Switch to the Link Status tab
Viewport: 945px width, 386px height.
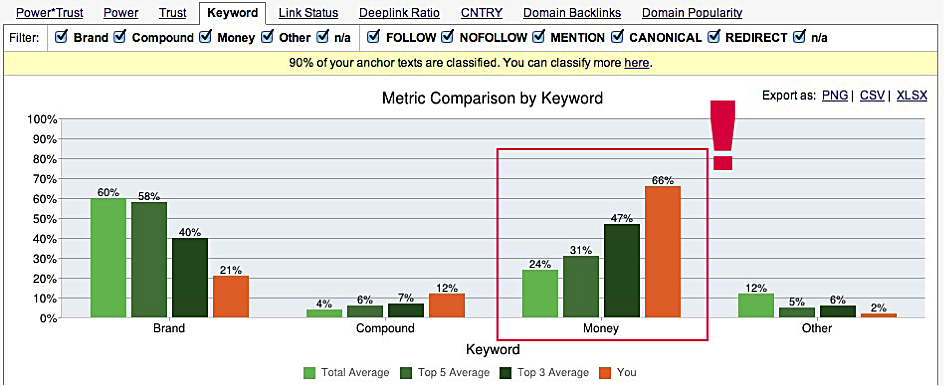(308, 13)
